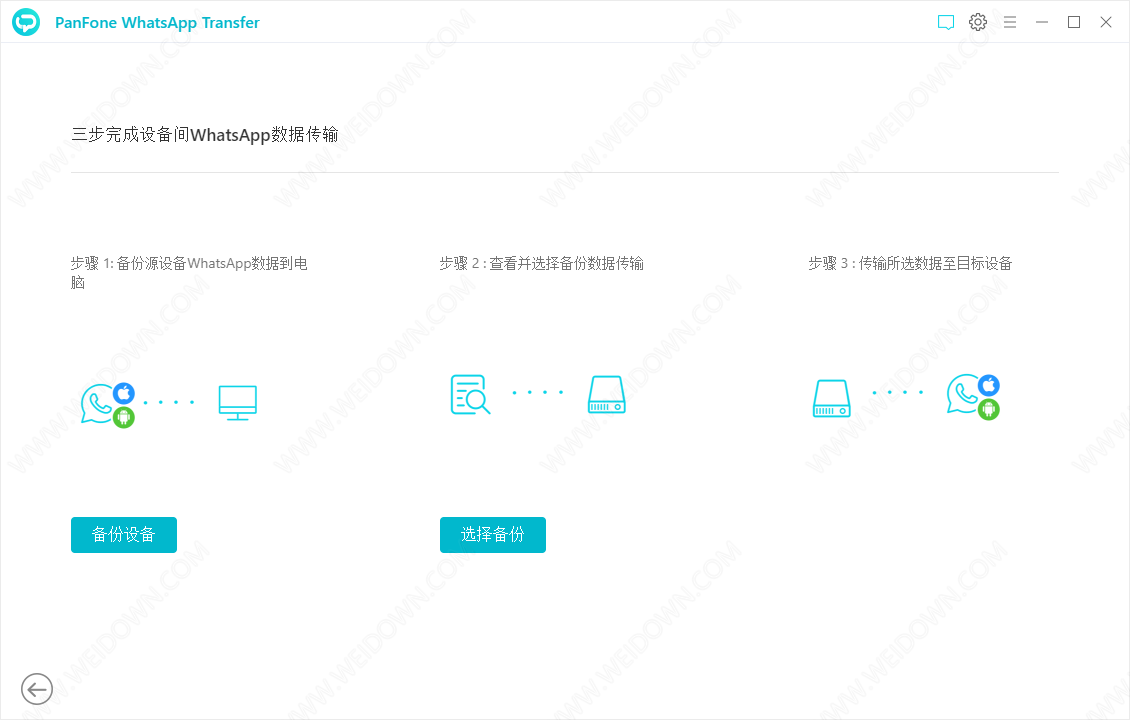Click the WhatsApp target device icon in step 3
Screen dimensions: 1130x720
974,396
